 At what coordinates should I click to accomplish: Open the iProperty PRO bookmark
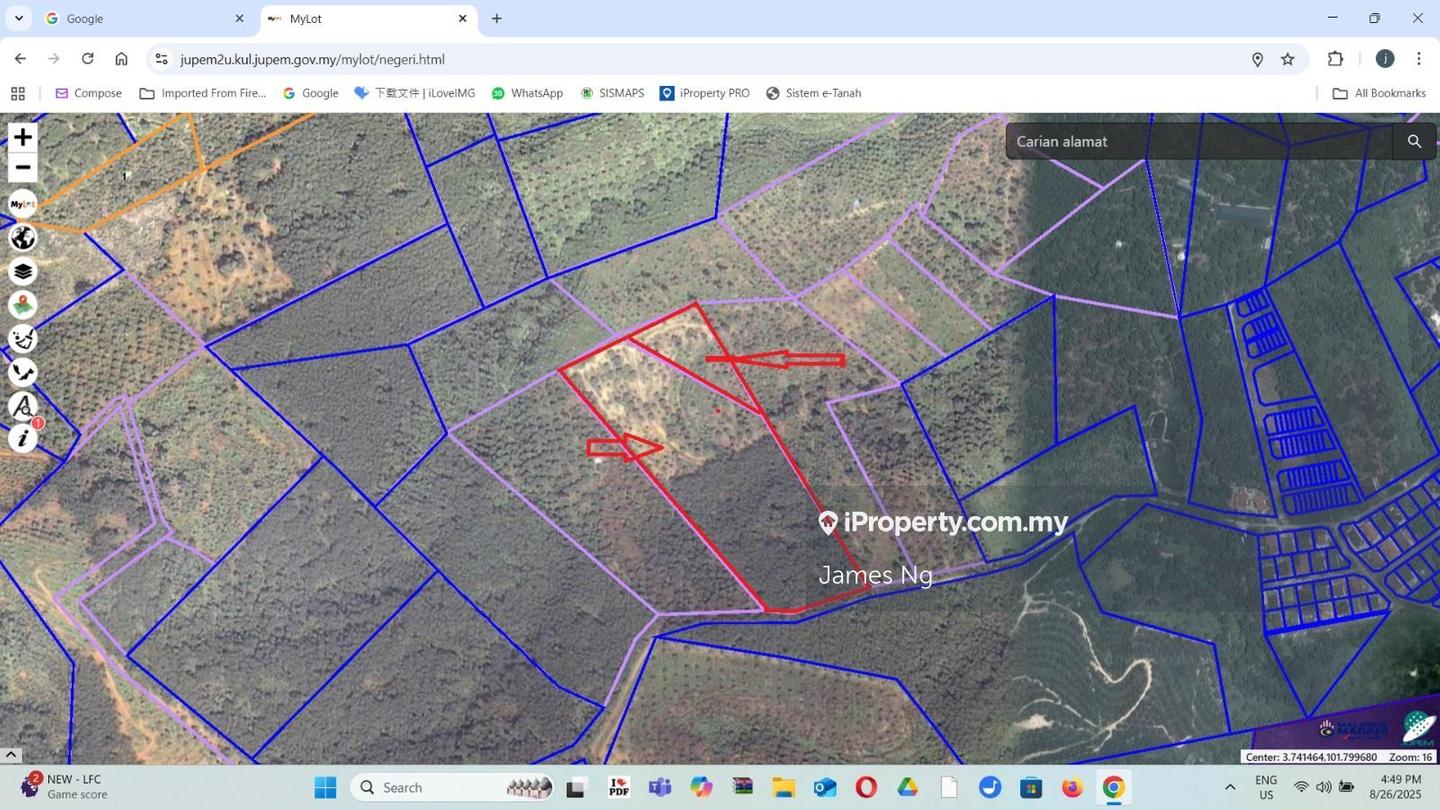pyautogui.click(x=704, y=93)
